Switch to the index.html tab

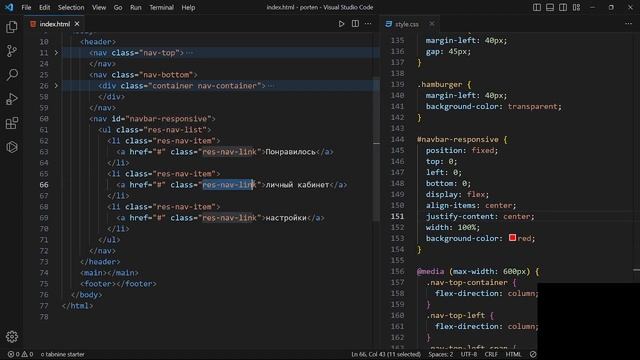pos(55,24)
